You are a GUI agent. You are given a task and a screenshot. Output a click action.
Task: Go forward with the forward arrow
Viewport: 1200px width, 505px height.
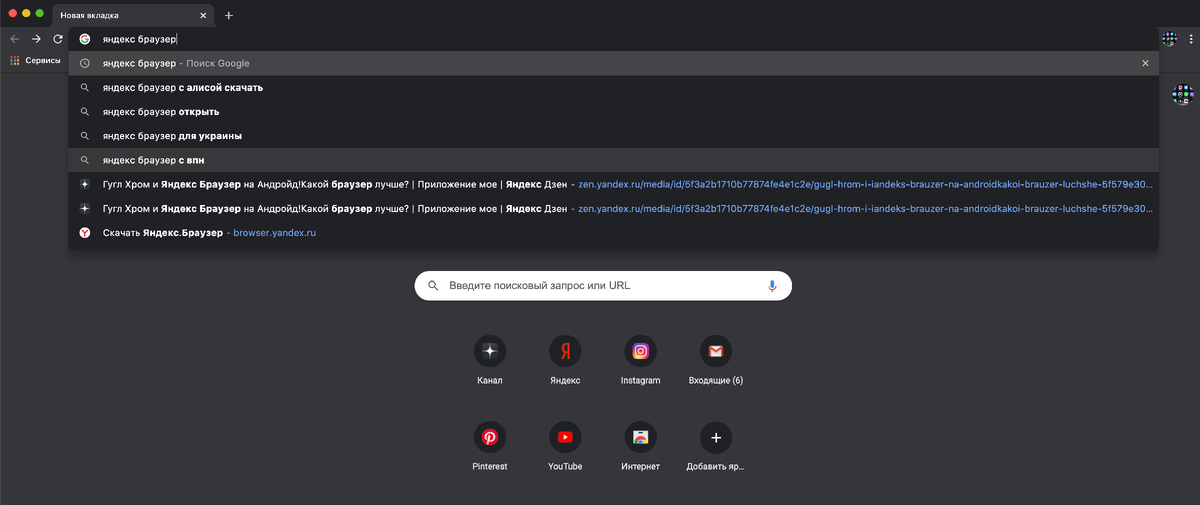coord(36,39)
